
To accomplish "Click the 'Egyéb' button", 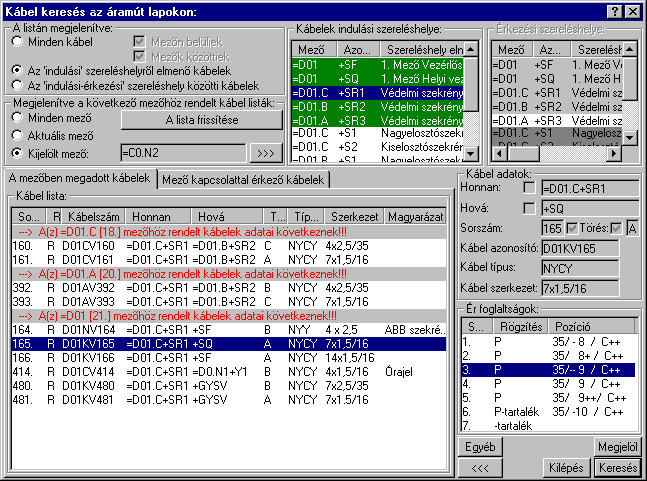I will pyautogui.click(x=480, y=447).
